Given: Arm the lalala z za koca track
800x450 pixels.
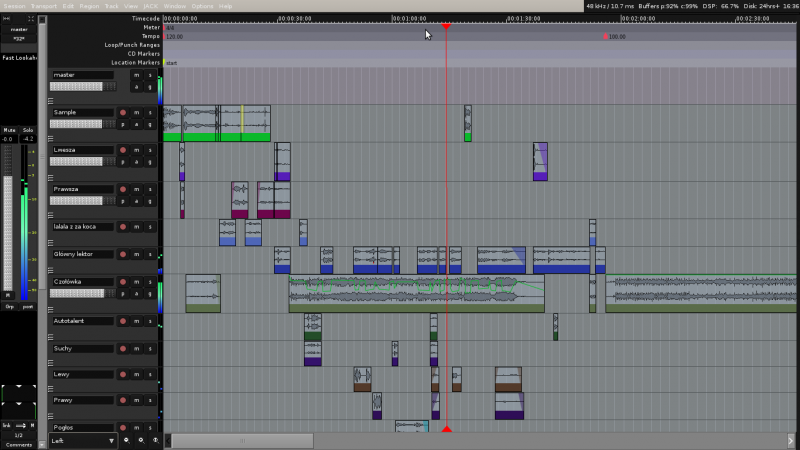Looking at the screenshot, I should pos(123,227).
